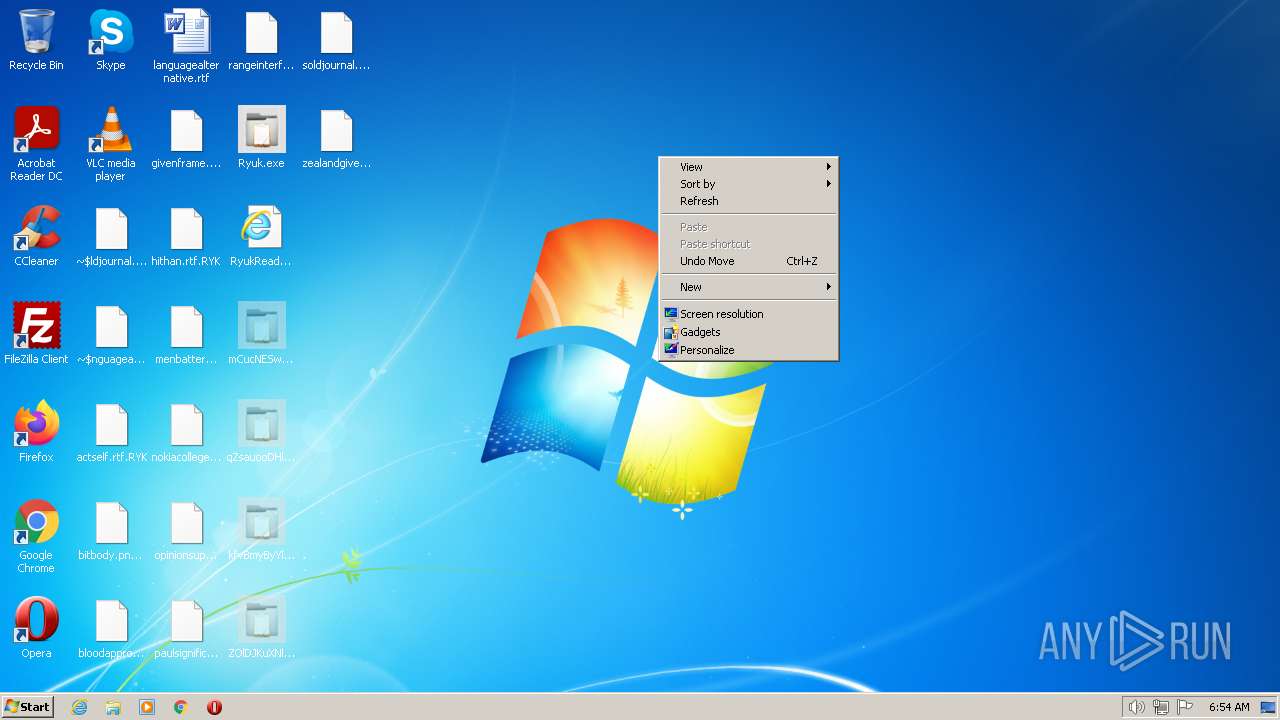
Task: Select the zealandgive... file icon
Action: pyautogui.click(x=336, y=138)
